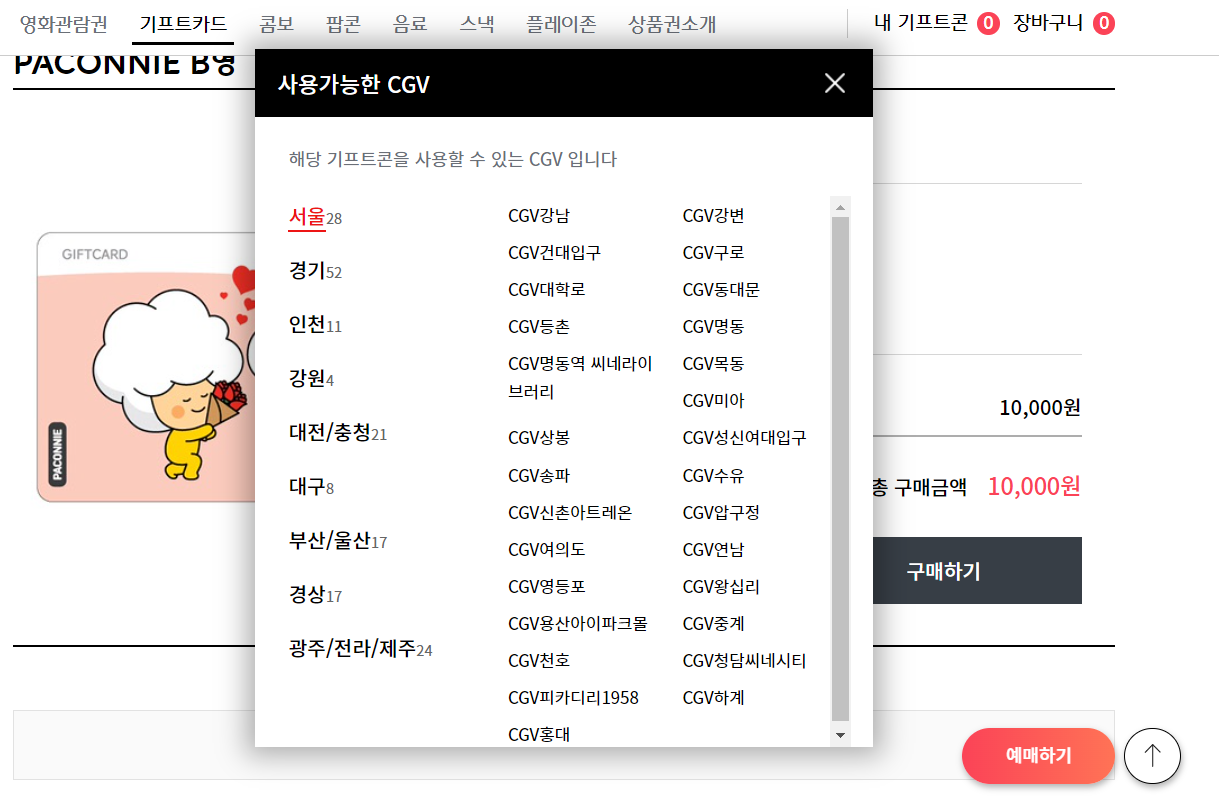Click CGV영등포 in the theater list
Screen dimensions: 1219x802
(x=546, y=586)
